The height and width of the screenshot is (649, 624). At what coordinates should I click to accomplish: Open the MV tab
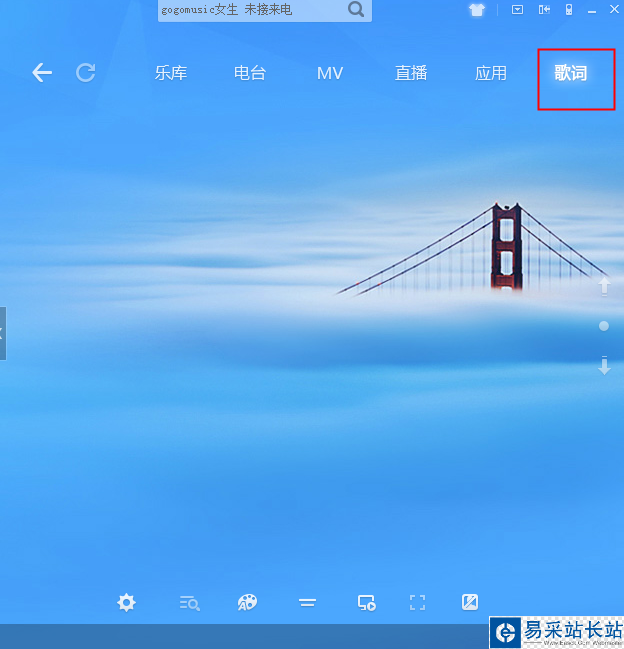click(x=330, y=74)
